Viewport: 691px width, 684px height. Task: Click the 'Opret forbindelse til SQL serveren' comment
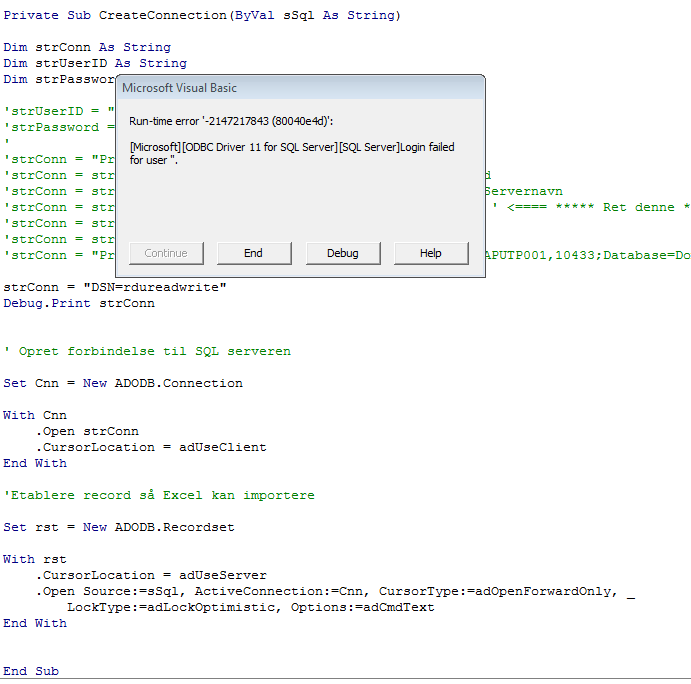click(147, 351)
